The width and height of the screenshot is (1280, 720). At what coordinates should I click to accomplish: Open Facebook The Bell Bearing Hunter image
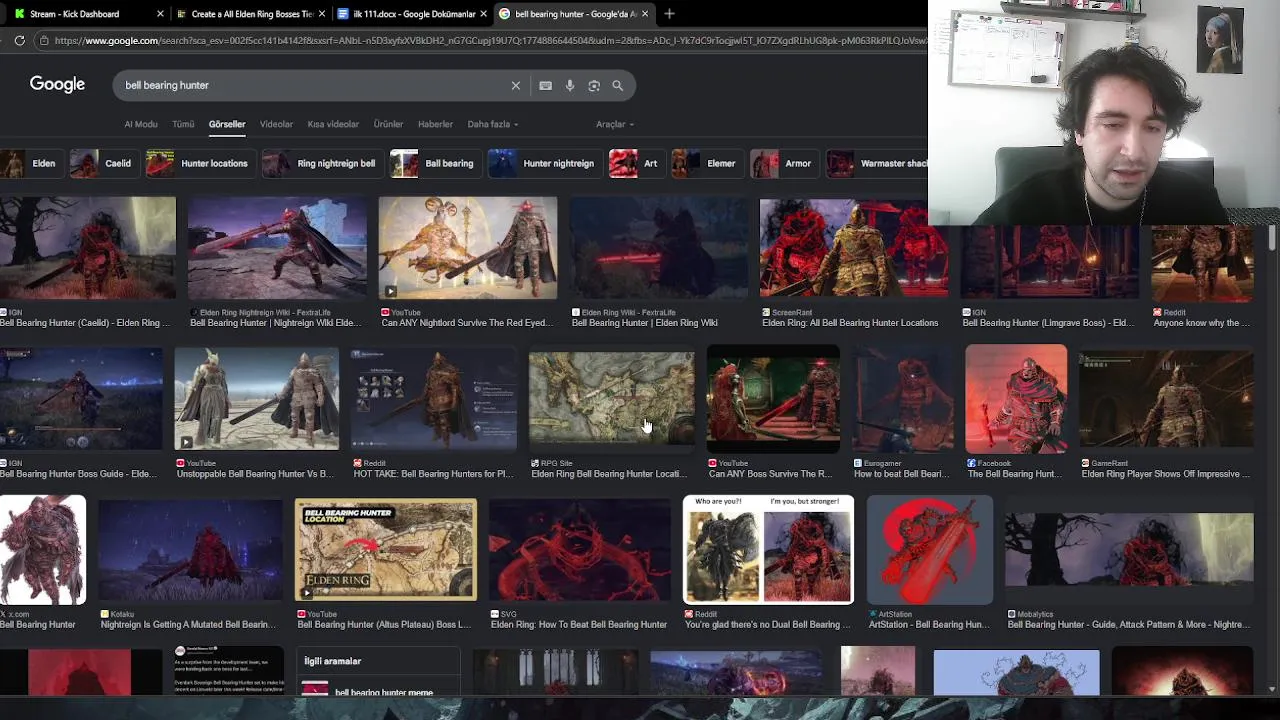tap(1016, 399)
